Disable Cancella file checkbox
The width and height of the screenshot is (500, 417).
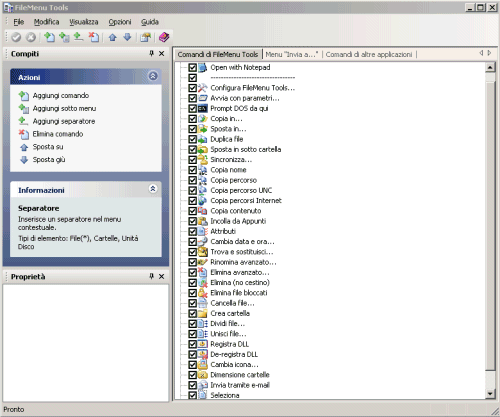click(192, 303)
